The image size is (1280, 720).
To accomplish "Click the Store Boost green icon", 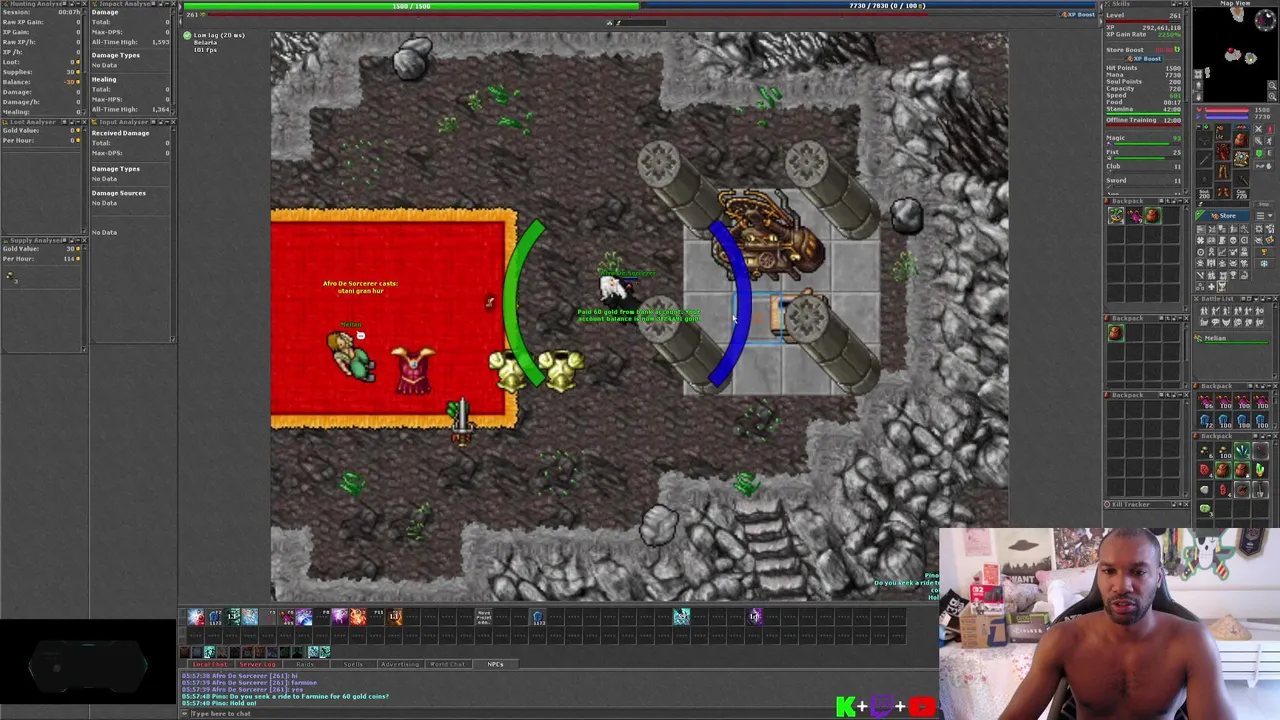I will 1177,49.
